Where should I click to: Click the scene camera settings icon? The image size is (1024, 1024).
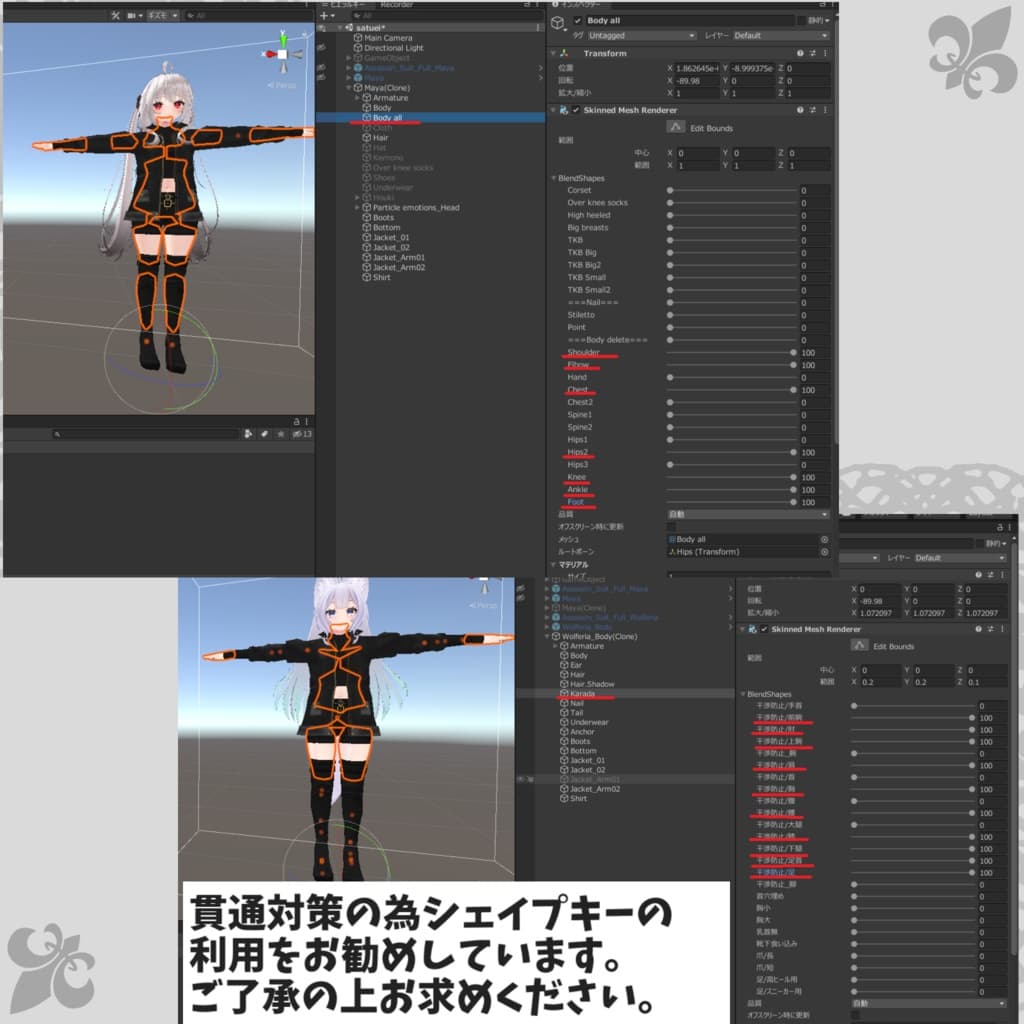tap(134, 15)
